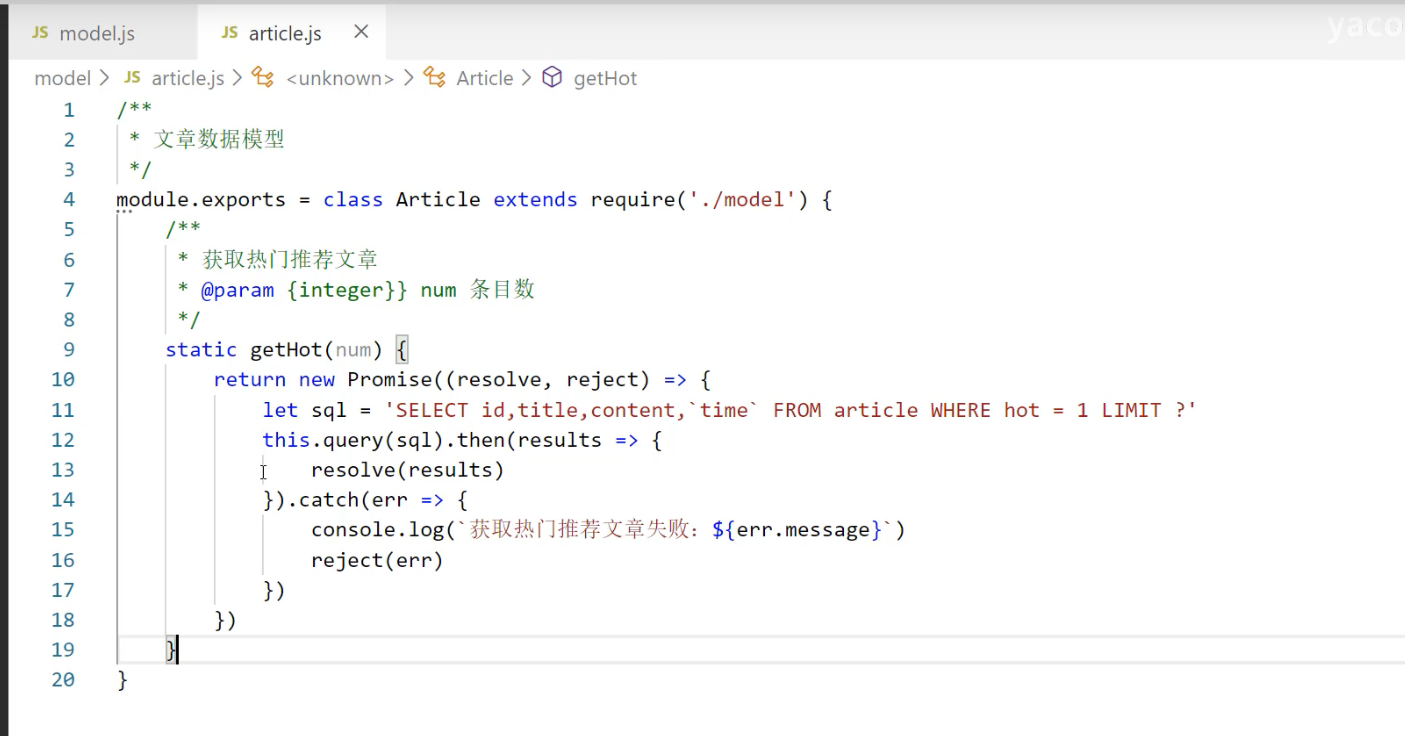Click ${err.message} in the template string

(797, 530)
